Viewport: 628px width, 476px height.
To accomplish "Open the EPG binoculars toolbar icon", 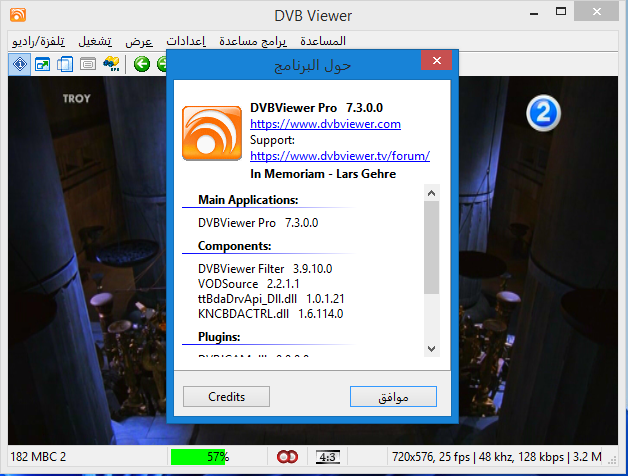I will click(x=111, y=64).
